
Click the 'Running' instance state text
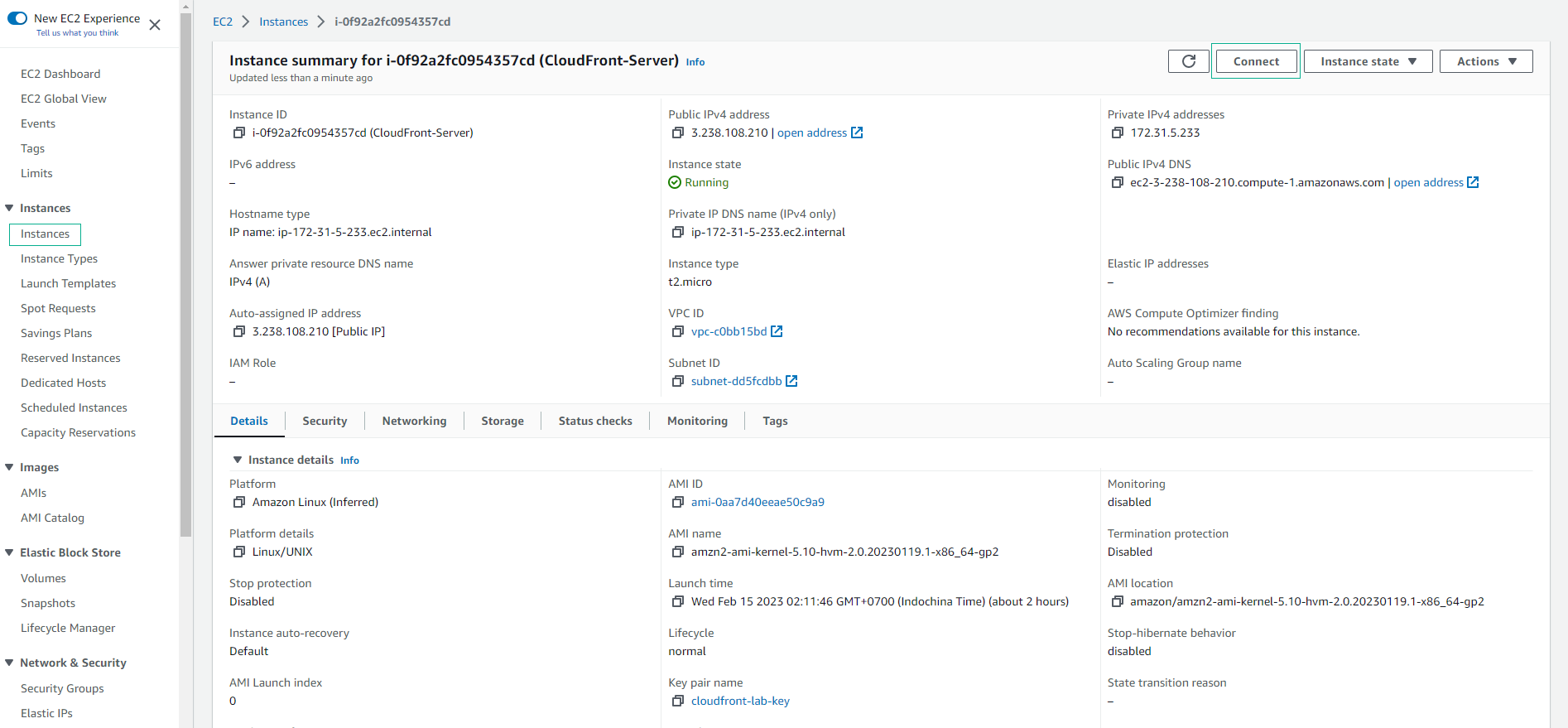pyautogui.click(x=706, y=182)
